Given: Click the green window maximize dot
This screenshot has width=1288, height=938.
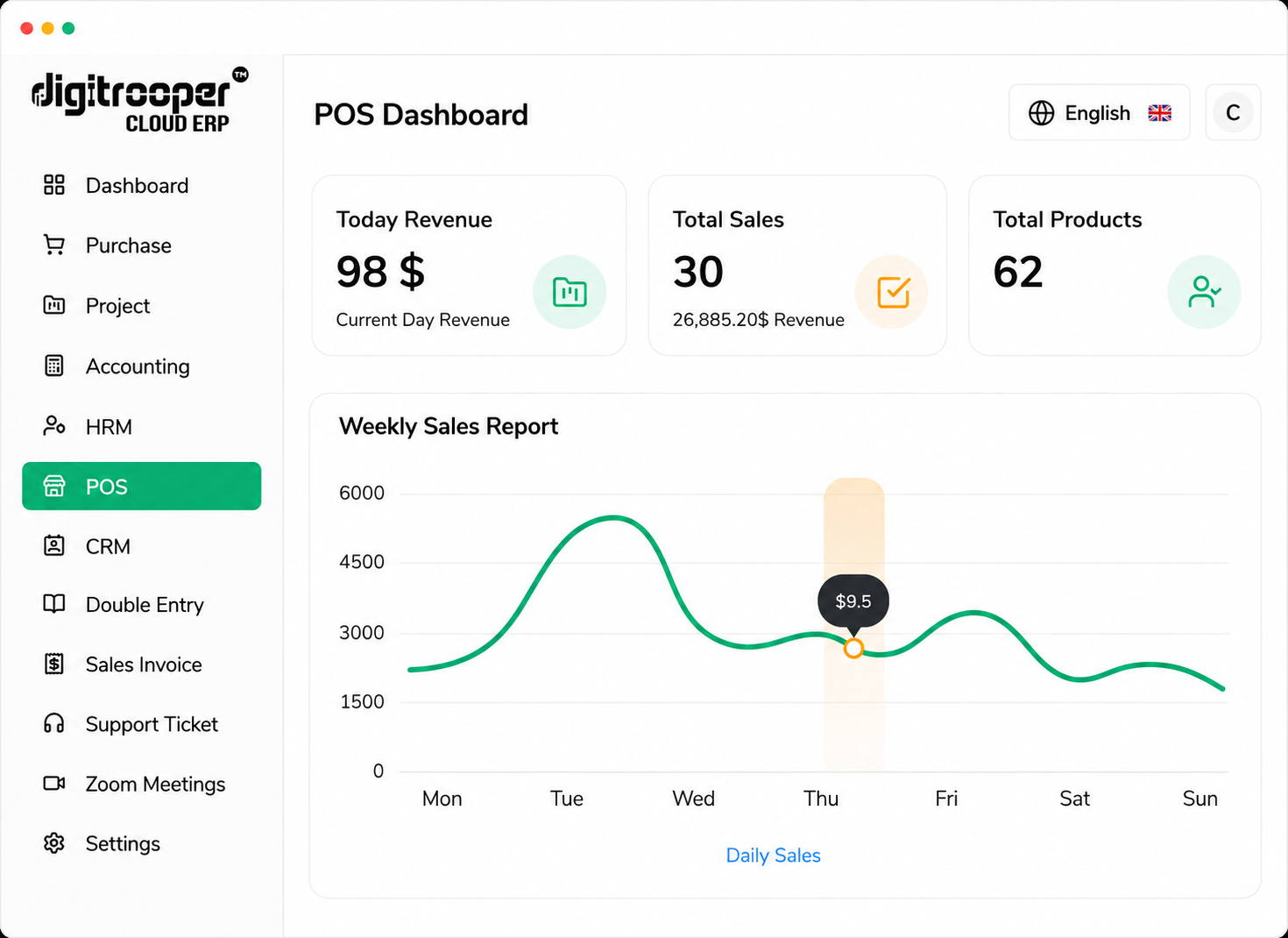Looking at the screenshot, I should coord(68,28).
